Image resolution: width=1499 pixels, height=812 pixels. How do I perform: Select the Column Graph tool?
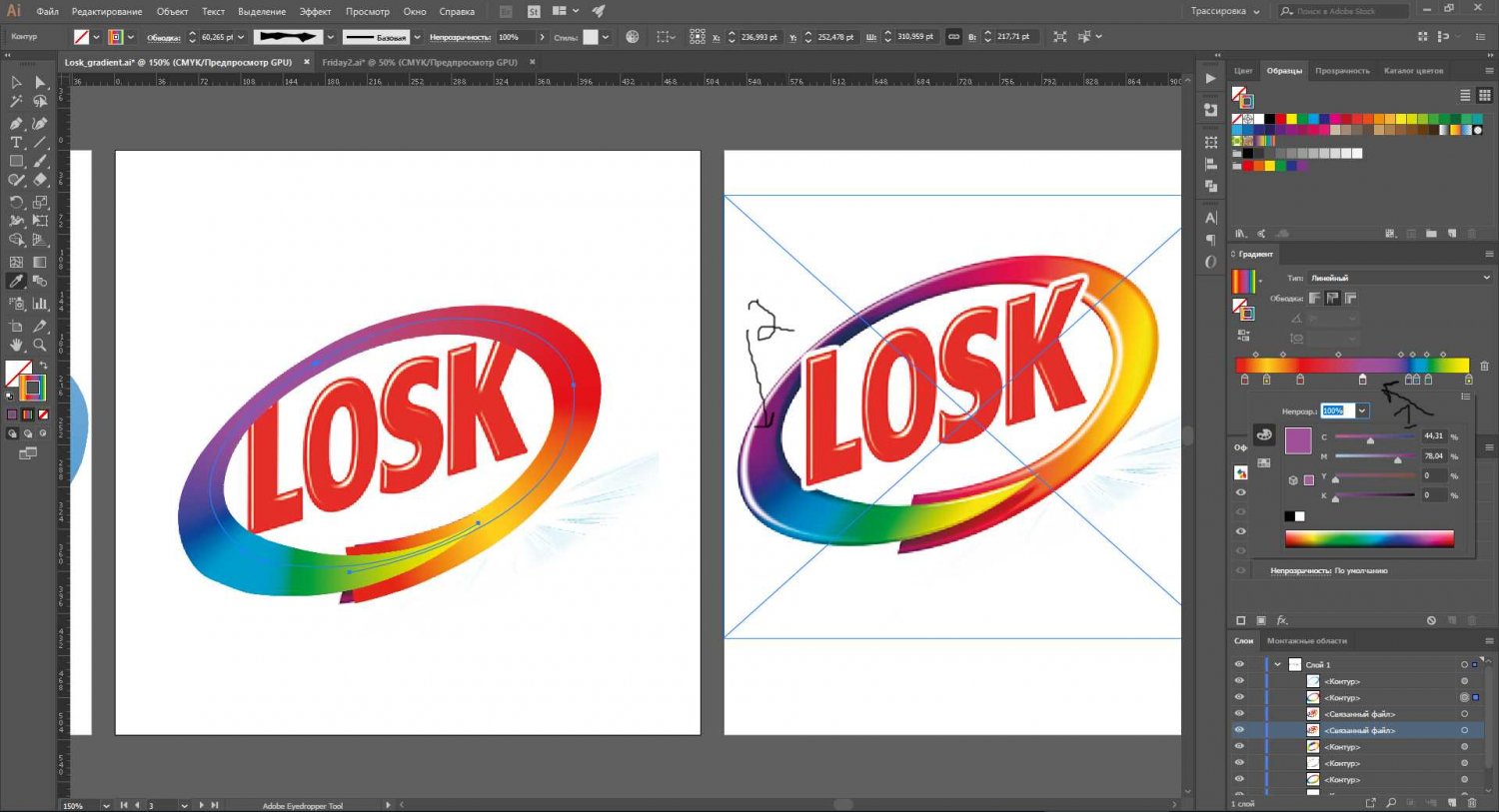tap(40, 304)
